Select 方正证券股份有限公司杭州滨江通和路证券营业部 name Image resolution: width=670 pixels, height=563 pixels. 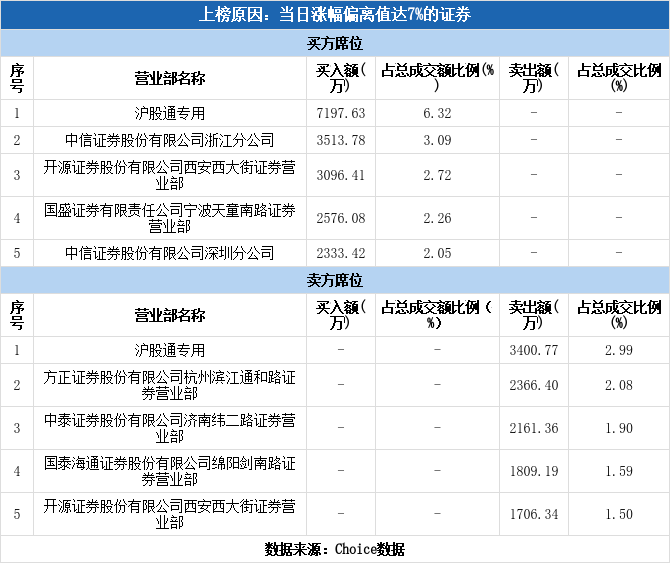tap(170, 385)
